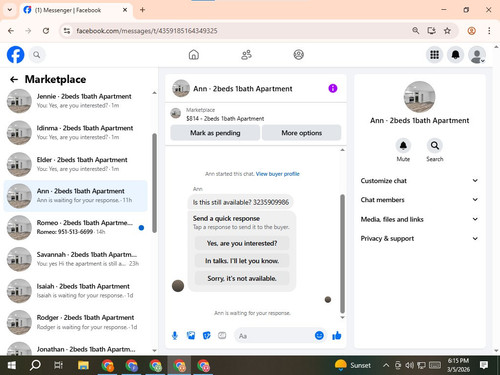Open Friends icon in top navigation
500x375 pixels.
click(x=246, y=55)
